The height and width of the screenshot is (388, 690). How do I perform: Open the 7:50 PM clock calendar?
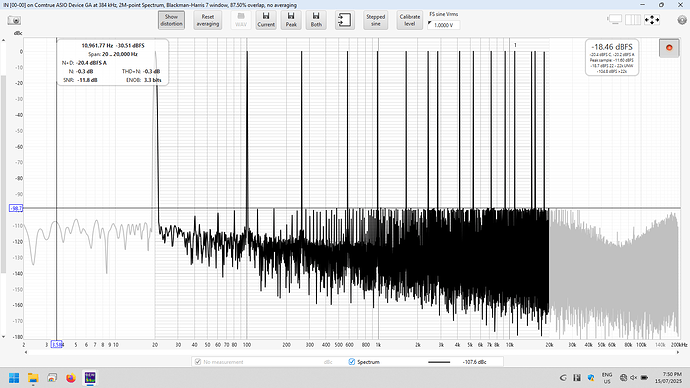668,378
